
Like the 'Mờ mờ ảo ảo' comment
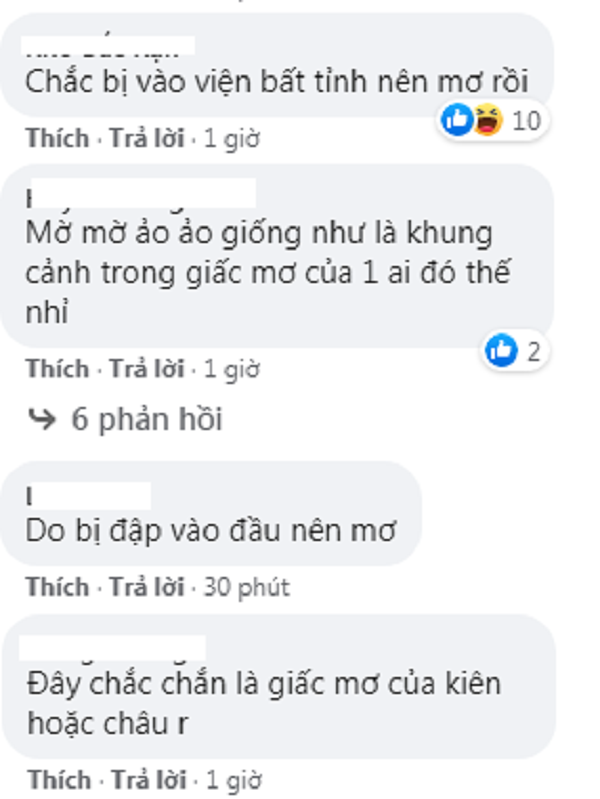coord(58,368)
